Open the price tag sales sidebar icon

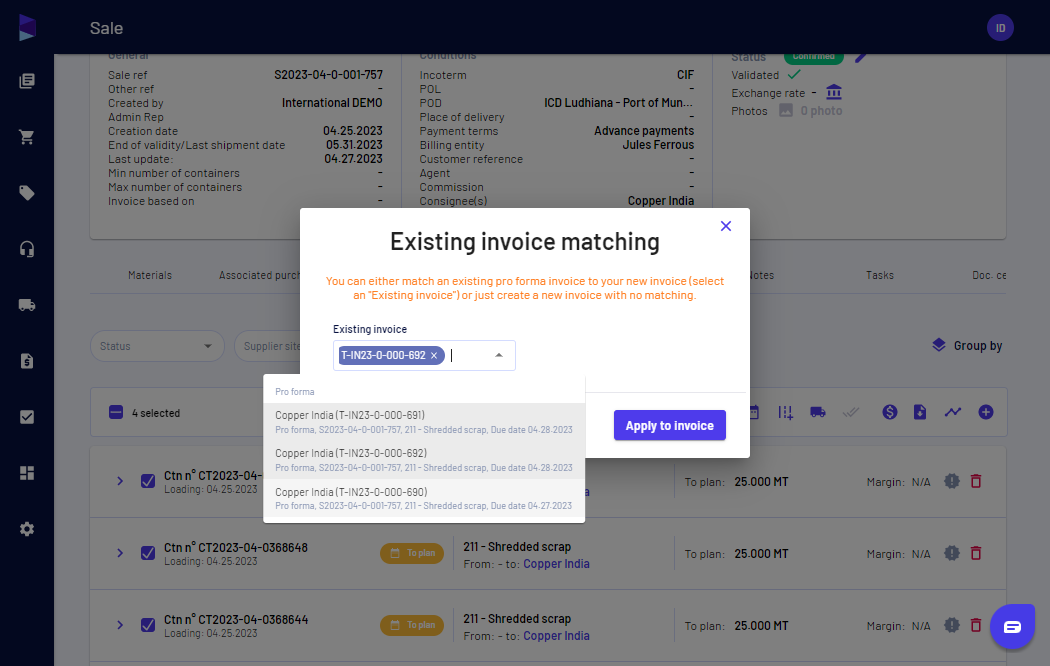coord(27,193)
